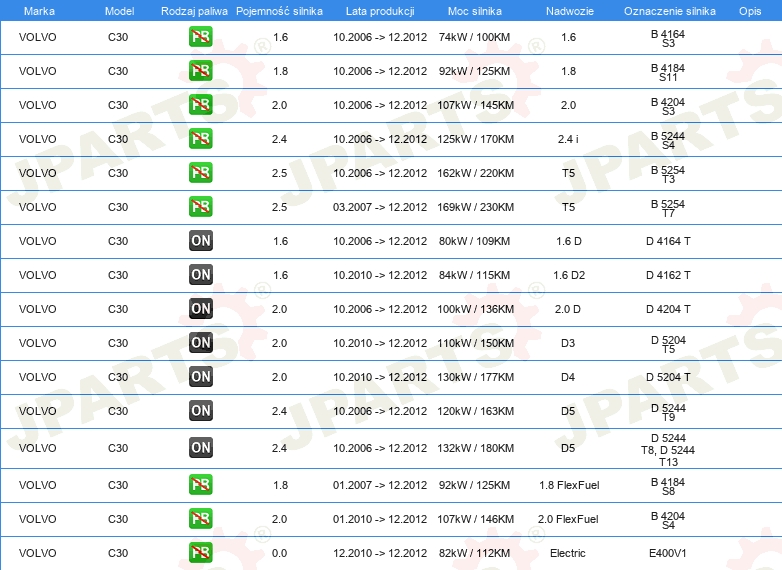Click the petrol icon in the 2.4 i row
Screen dimensions: 782x570
coord(200,139)
